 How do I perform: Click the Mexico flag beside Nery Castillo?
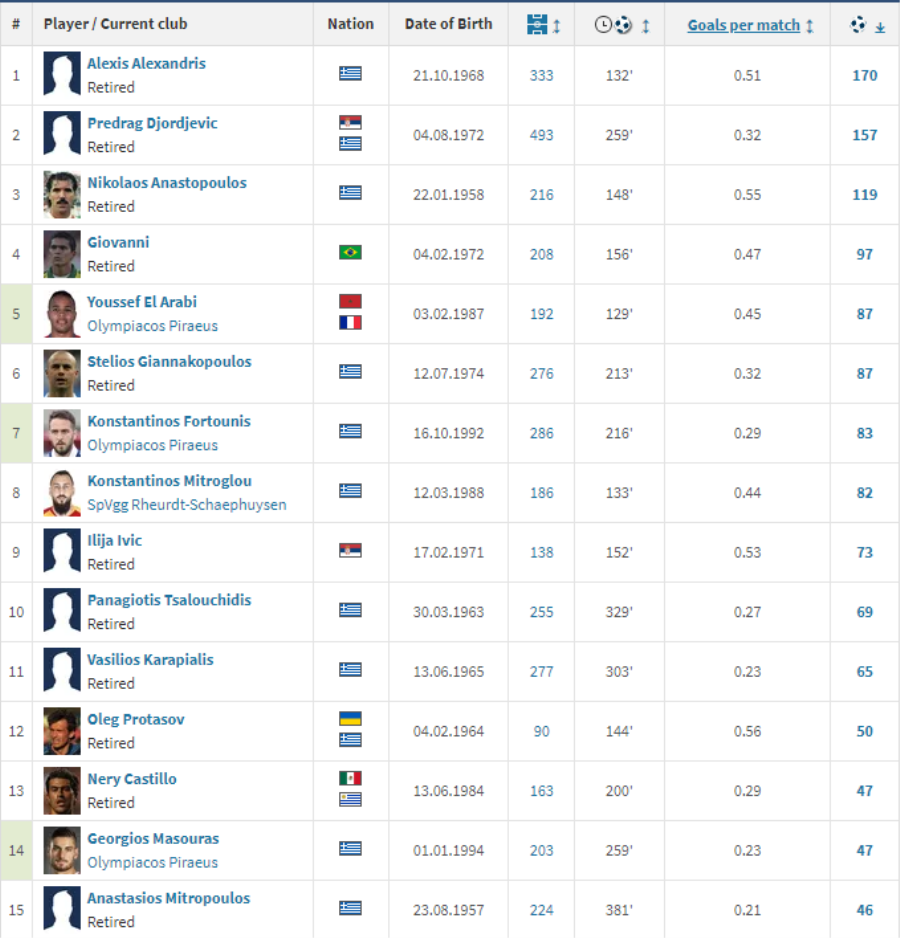[350, 778]
